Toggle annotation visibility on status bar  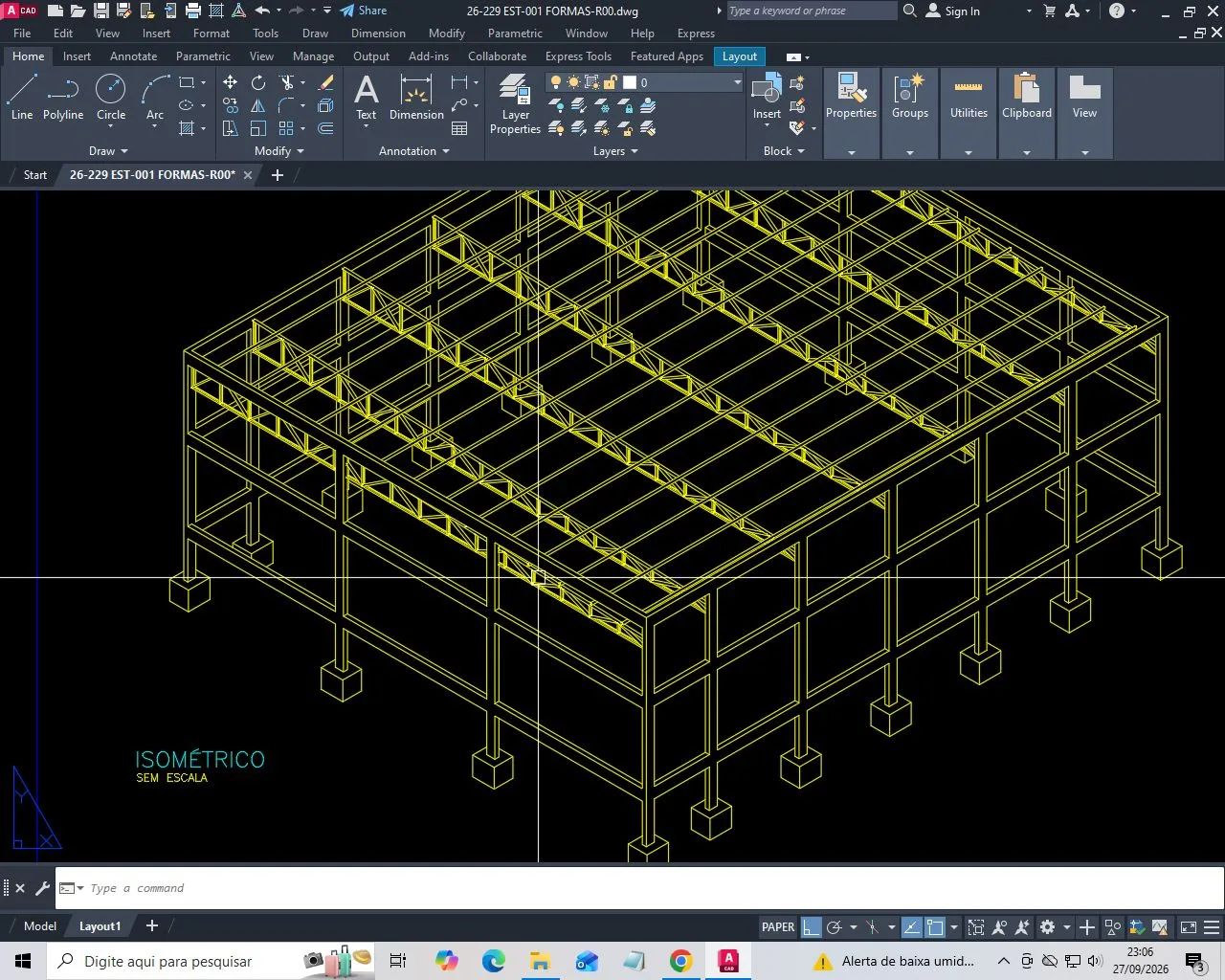tap(1000, 926)
